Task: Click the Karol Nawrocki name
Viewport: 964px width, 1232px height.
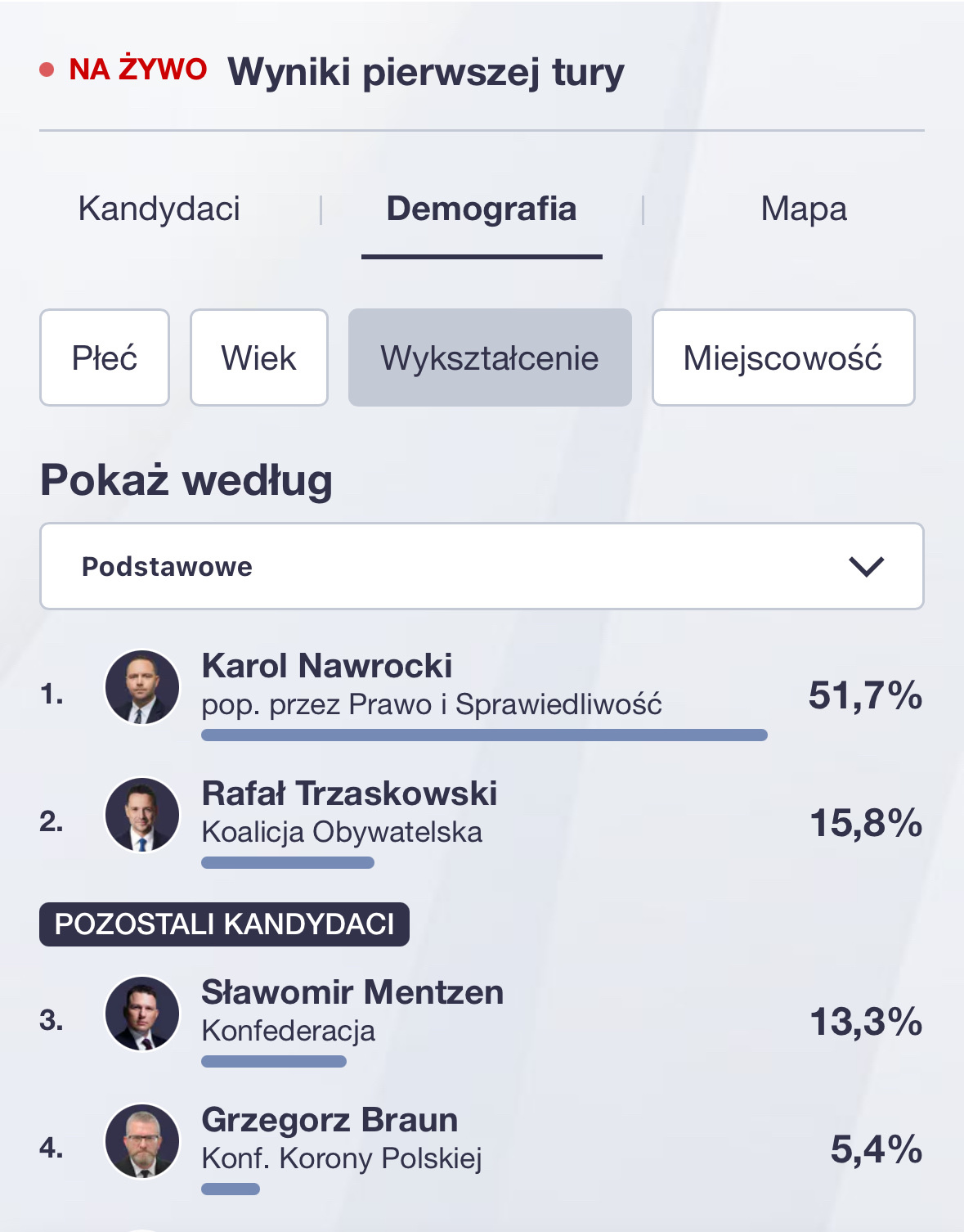Action: [x=327, y=666]
